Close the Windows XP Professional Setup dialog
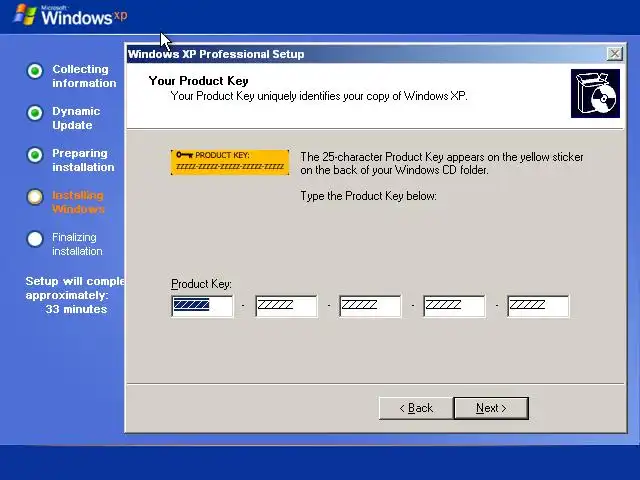Viewport: 640px width, 480px height. [x=615, y=54]
